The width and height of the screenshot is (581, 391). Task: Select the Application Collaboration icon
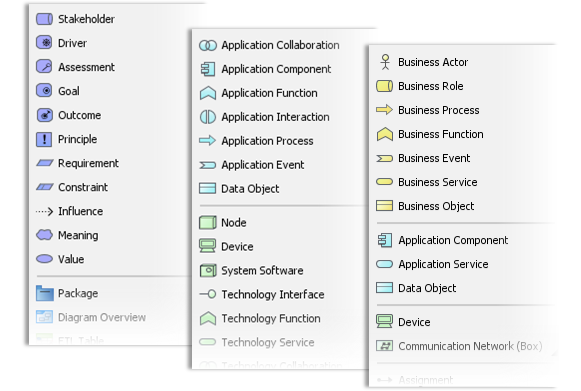click(x=208, y=46)
